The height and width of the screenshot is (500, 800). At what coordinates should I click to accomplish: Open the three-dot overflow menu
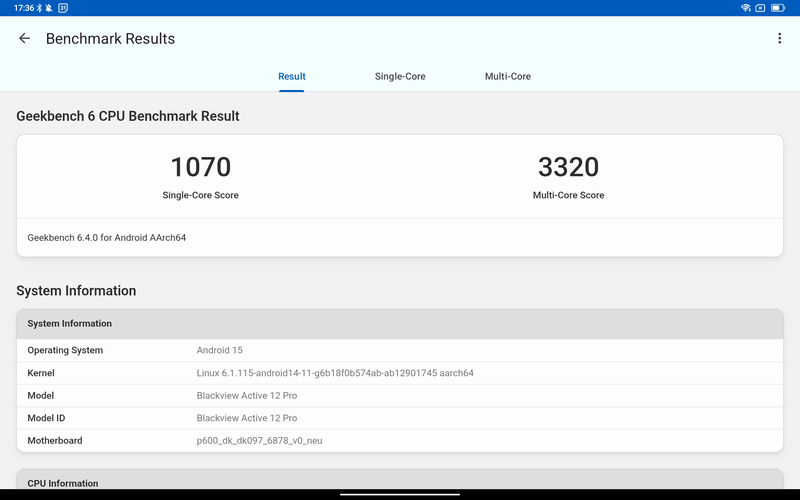coord(779,38)
